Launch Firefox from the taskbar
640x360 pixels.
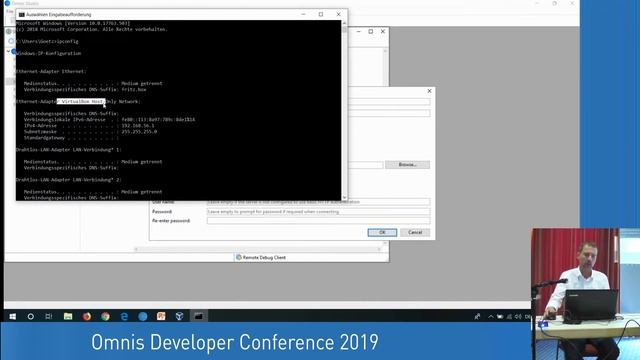tap(87, 316)
